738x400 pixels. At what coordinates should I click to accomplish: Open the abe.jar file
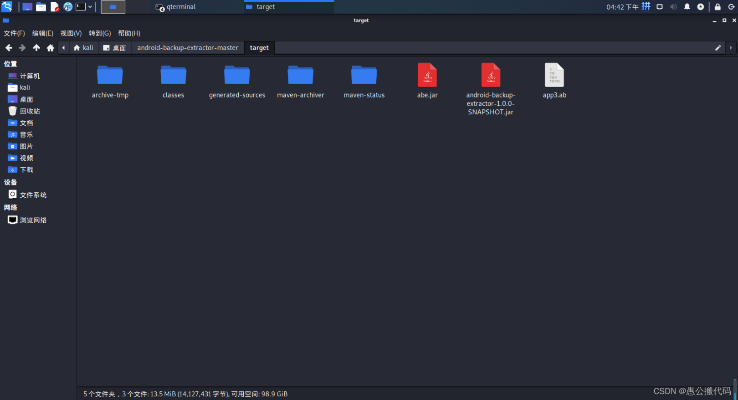[427, 75]
